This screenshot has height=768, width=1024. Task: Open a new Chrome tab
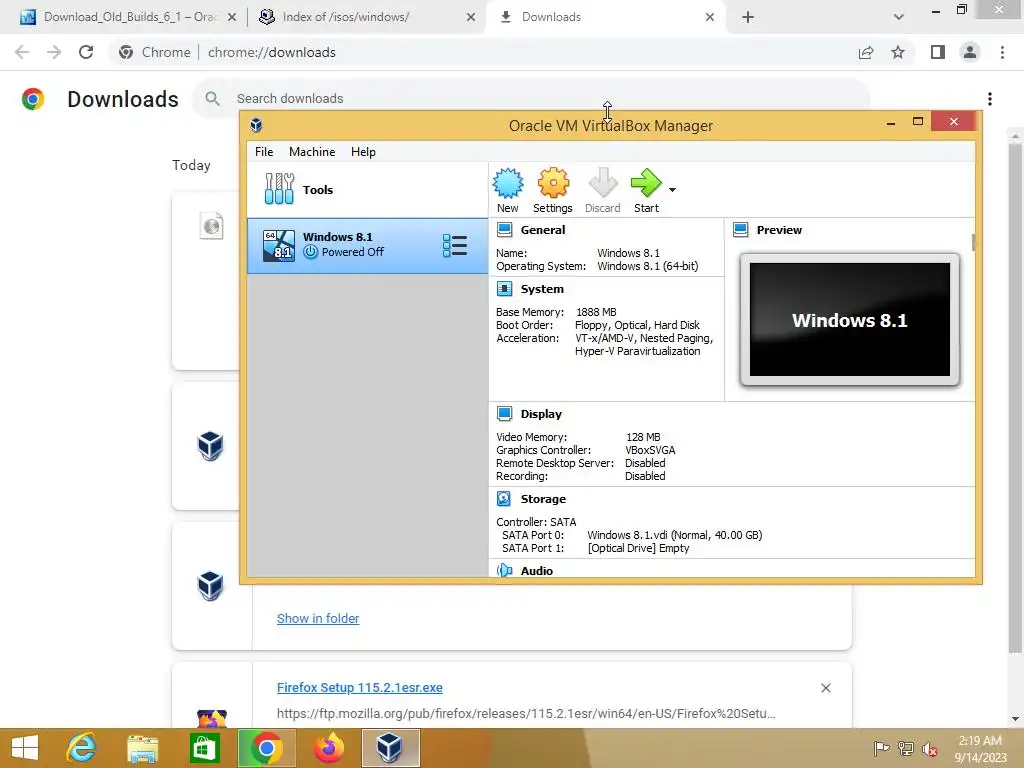748,17
